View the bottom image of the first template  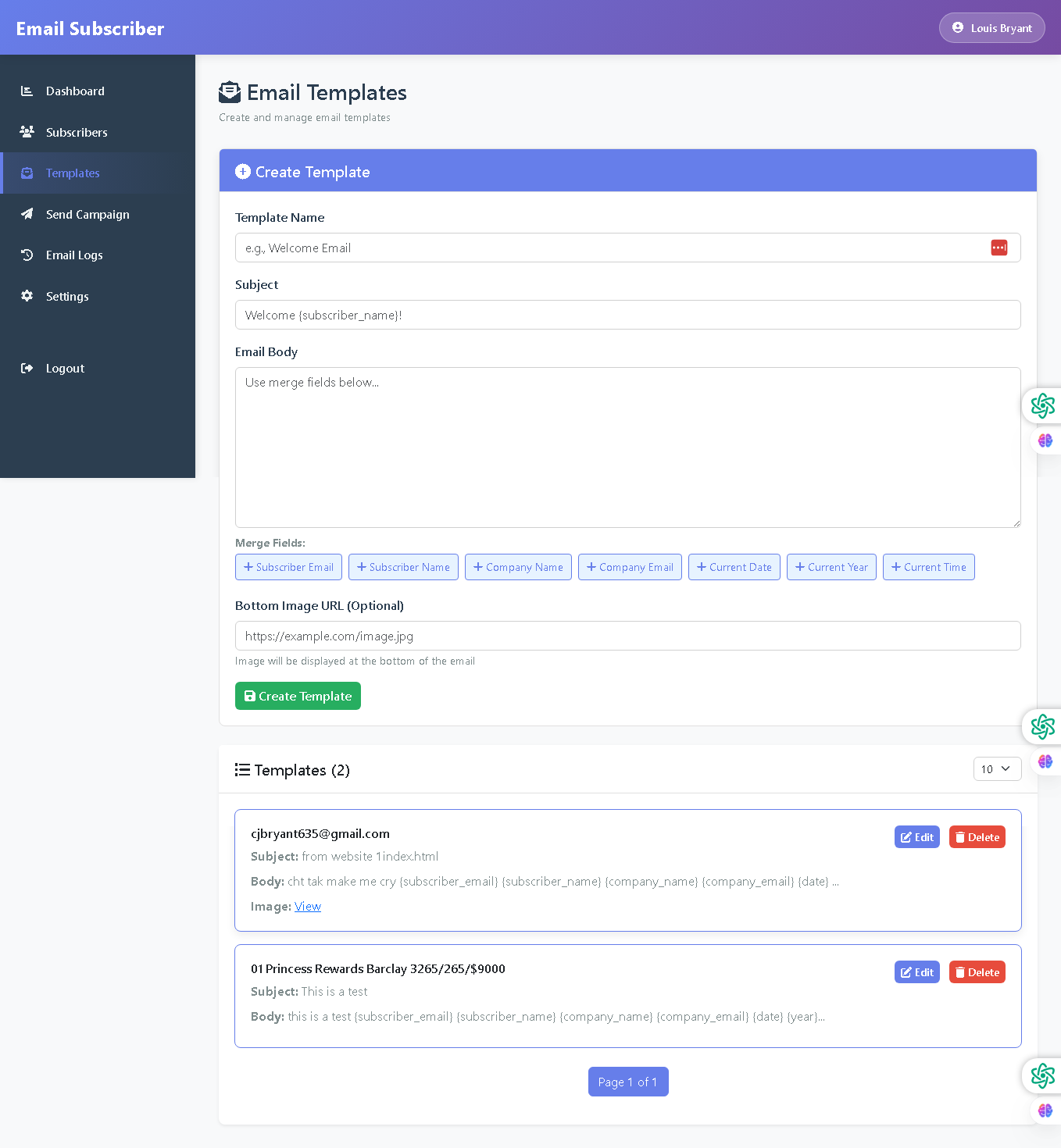[x=308, y=906]
